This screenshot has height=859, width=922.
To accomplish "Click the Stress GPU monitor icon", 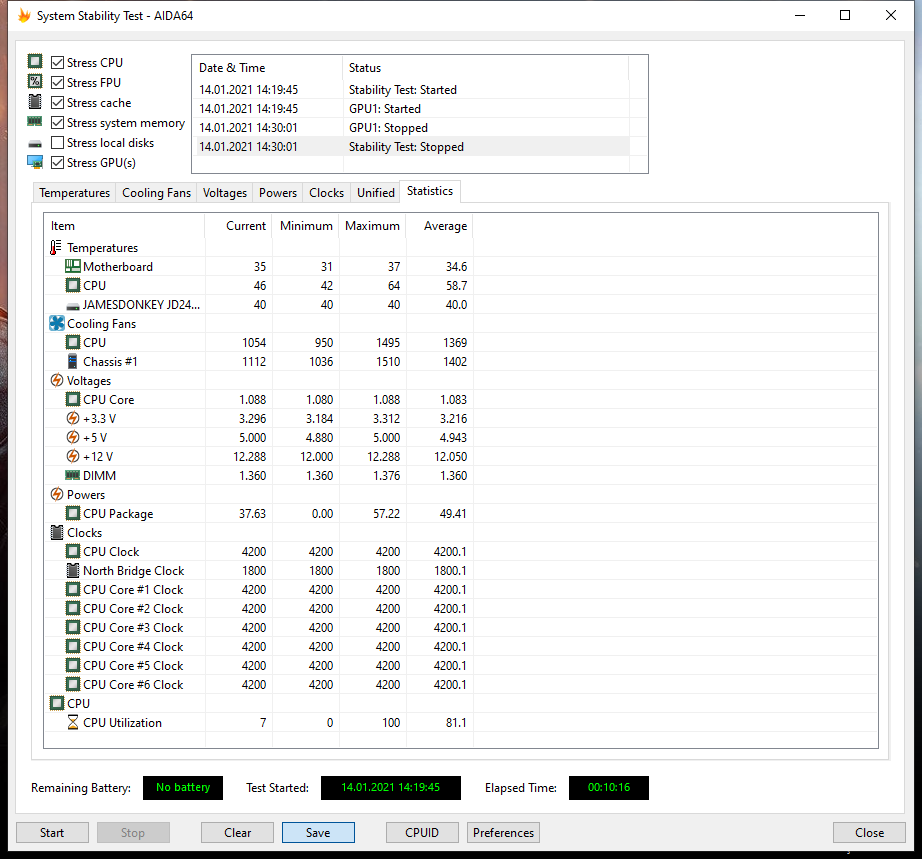I will click(35, 162).
